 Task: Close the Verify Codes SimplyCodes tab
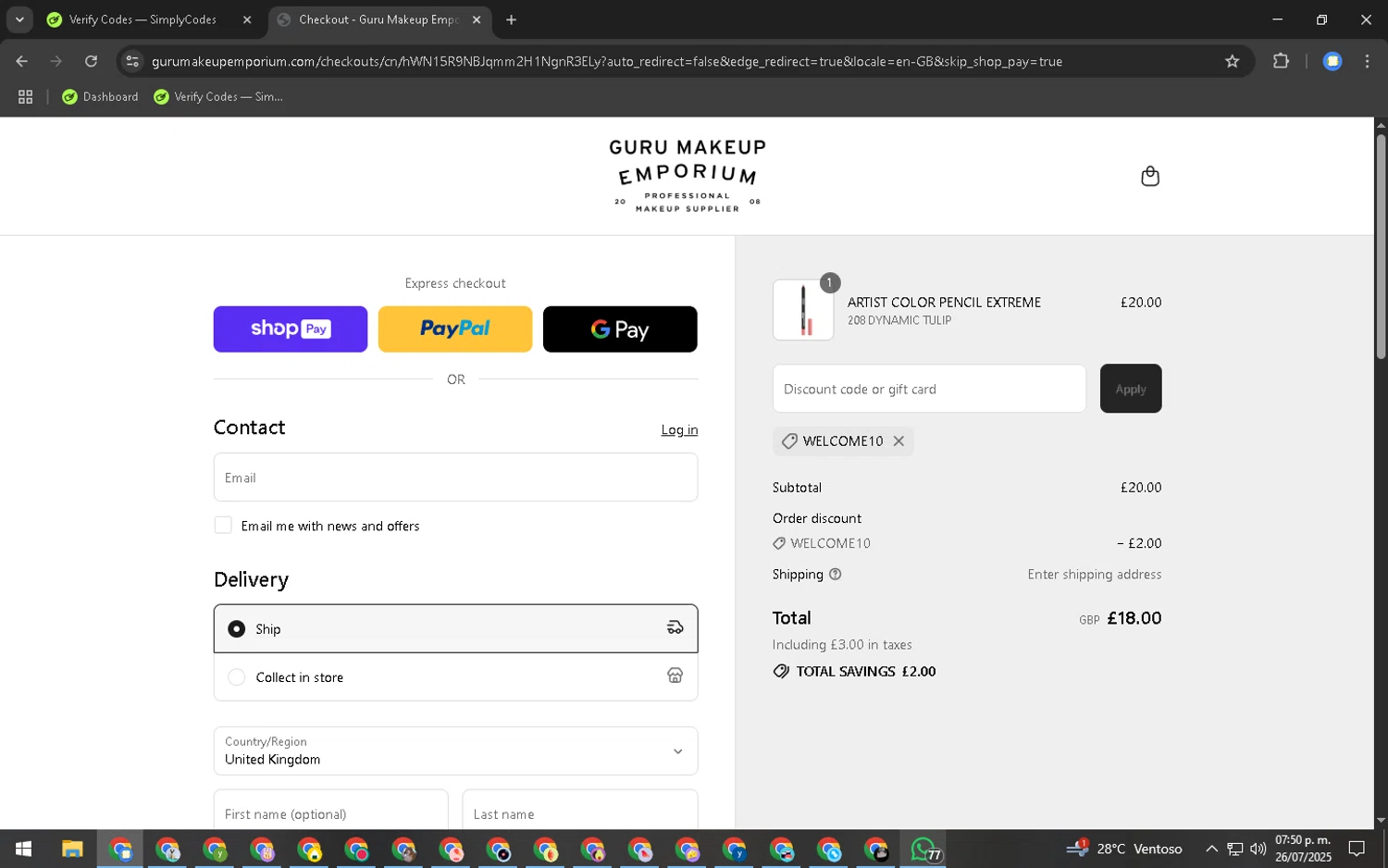click(x=247, y=19)
